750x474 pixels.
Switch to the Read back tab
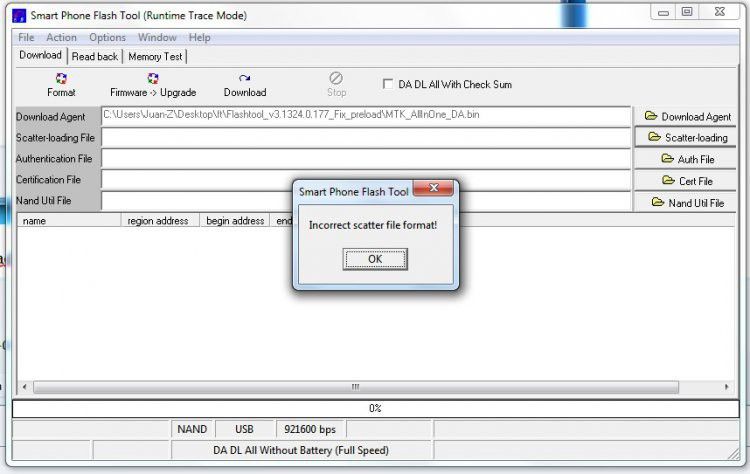coord(95,56)
